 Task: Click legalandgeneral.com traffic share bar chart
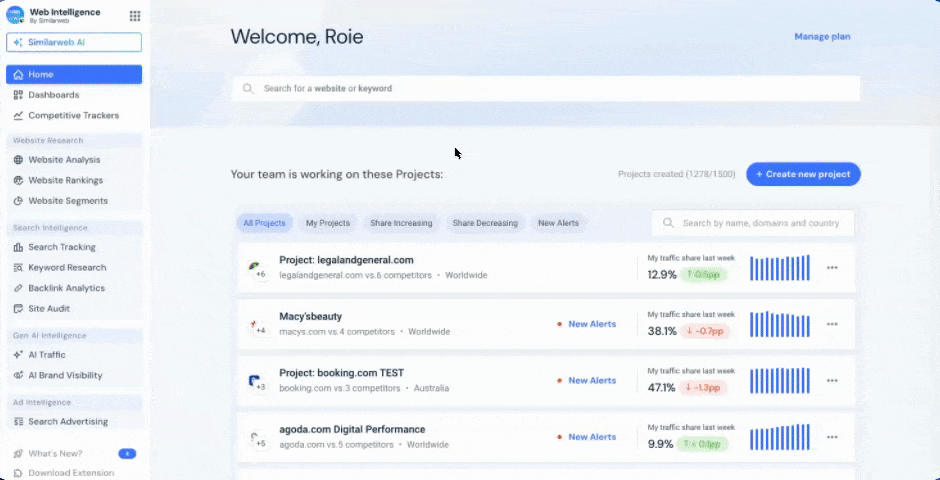pos(780,268)
